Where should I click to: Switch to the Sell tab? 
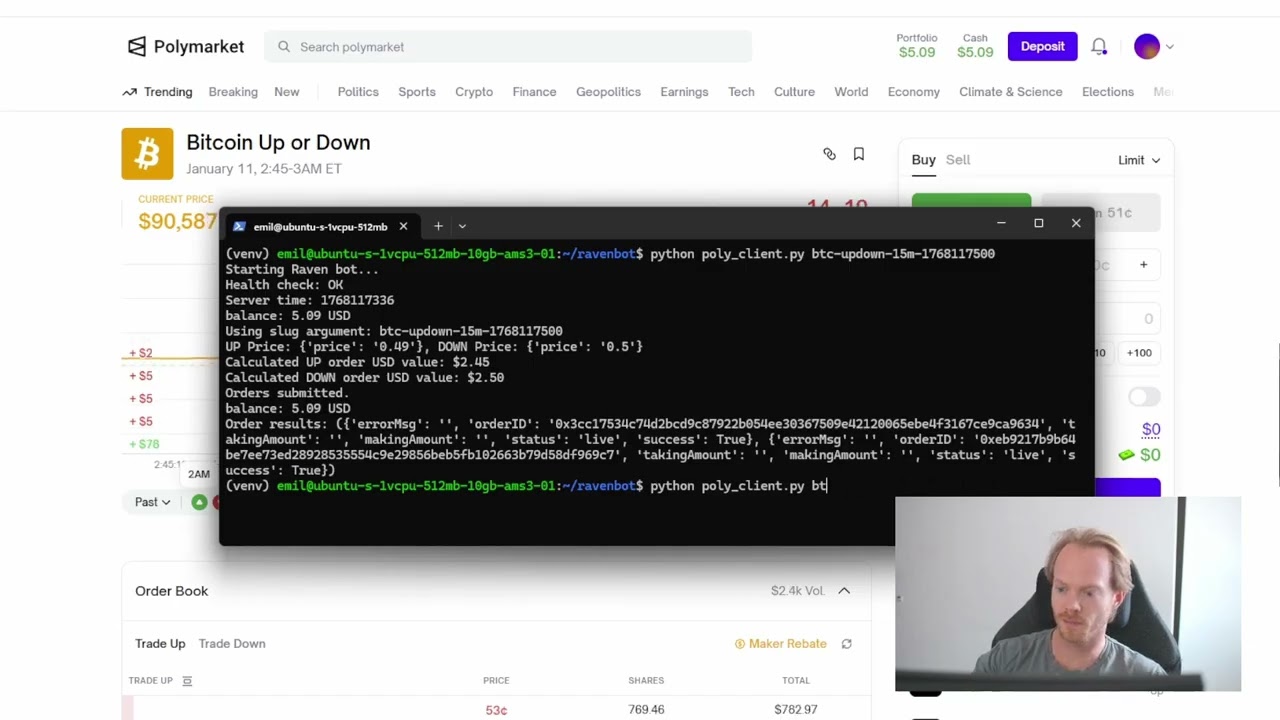click(x=958, y=160)
